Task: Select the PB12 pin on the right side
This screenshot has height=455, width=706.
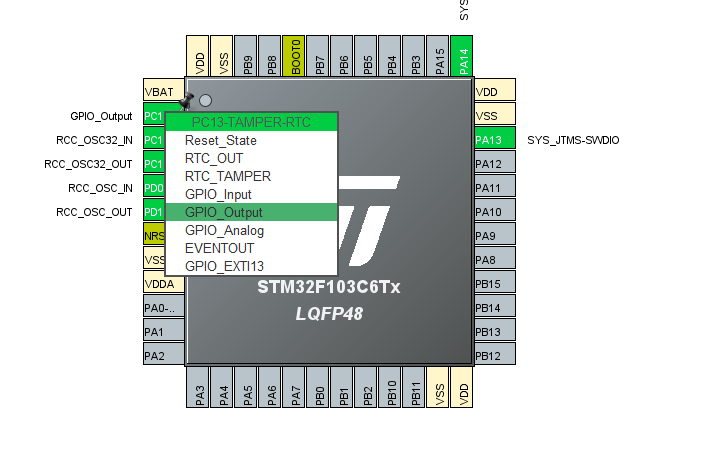Action: tap(494, 356)
